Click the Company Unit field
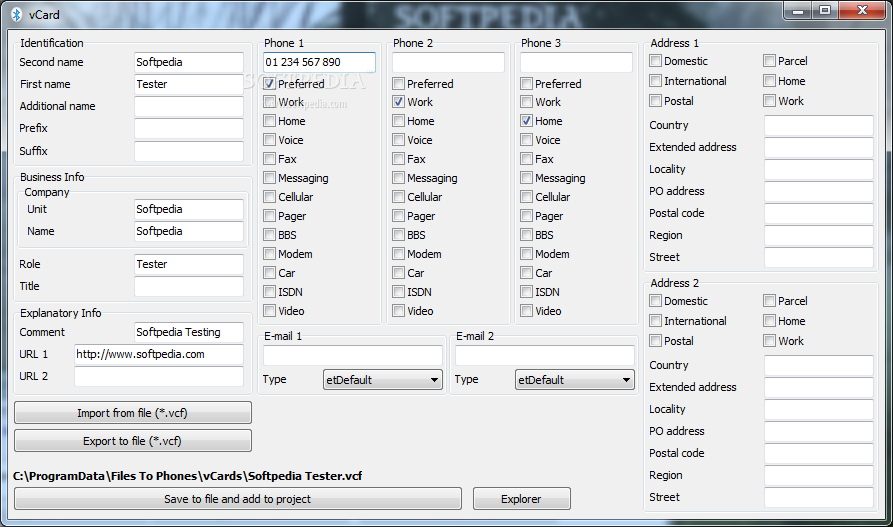 pyautogui.click(x=189, y=209)
